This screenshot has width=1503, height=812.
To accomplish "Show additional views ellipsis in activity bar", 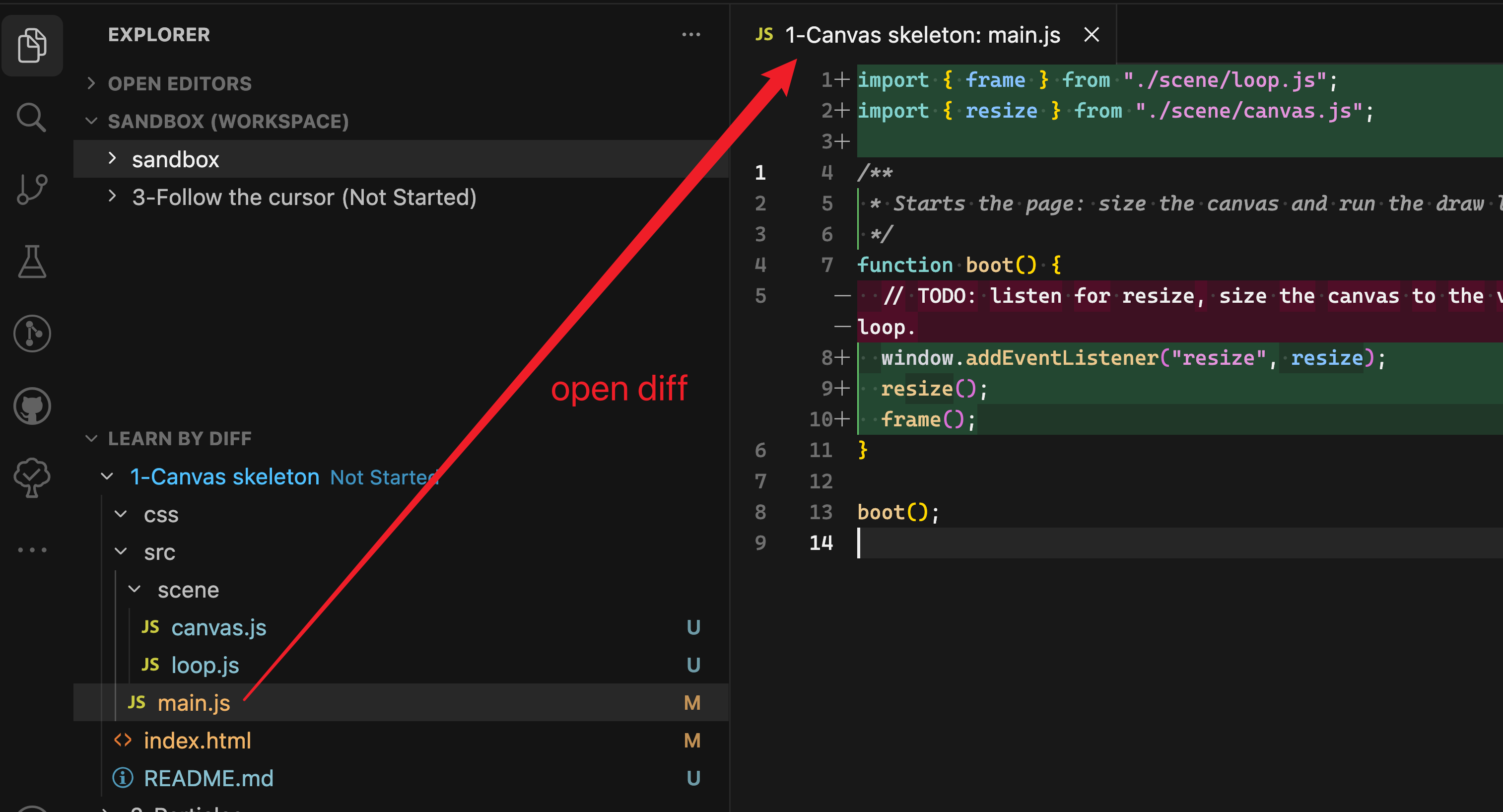I will 32,549.
